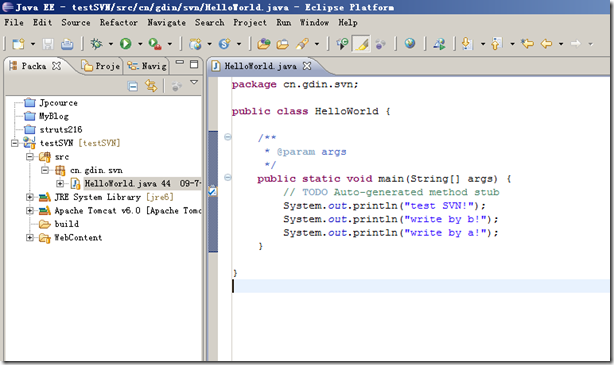Toggle Link with Editor in Package Explorer
The image size is (614, 365).
point(151,86)
